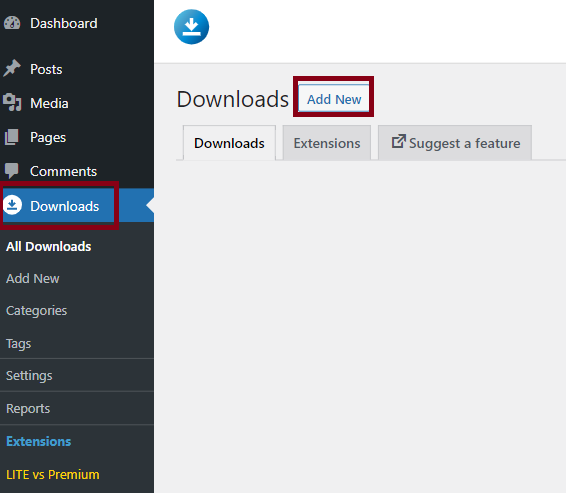The image size is (566, 493).
Task: Click Add New button next to Downloads heading
Action: click(x=334, y=99)
